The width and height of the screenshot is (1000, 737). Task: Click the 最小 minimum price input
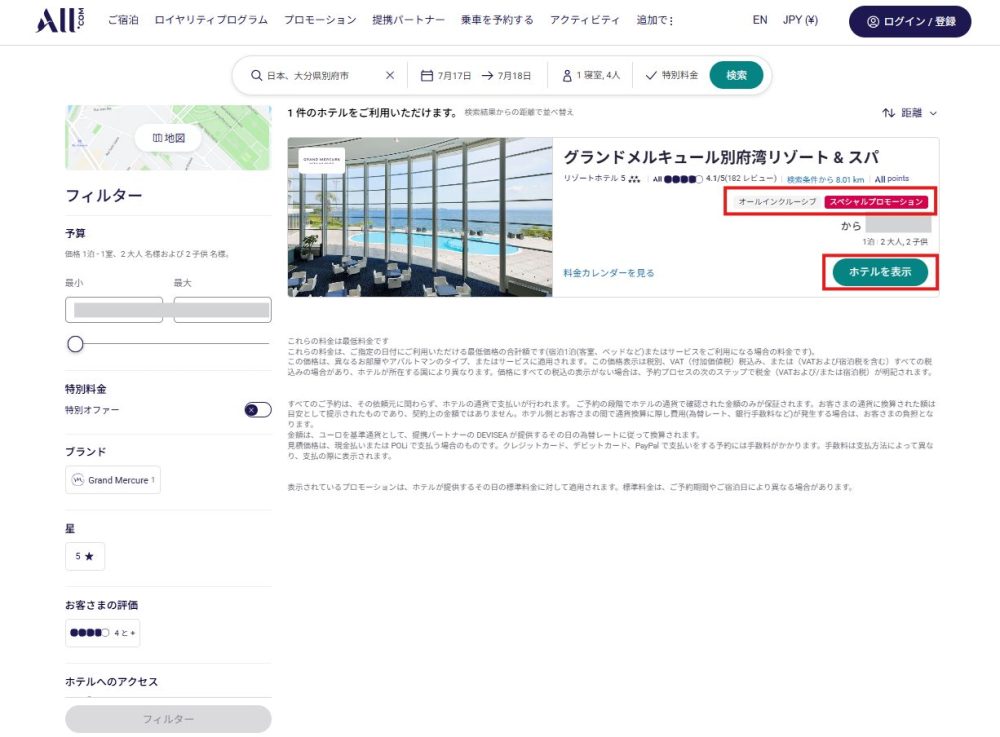click(x=114, y=310)
